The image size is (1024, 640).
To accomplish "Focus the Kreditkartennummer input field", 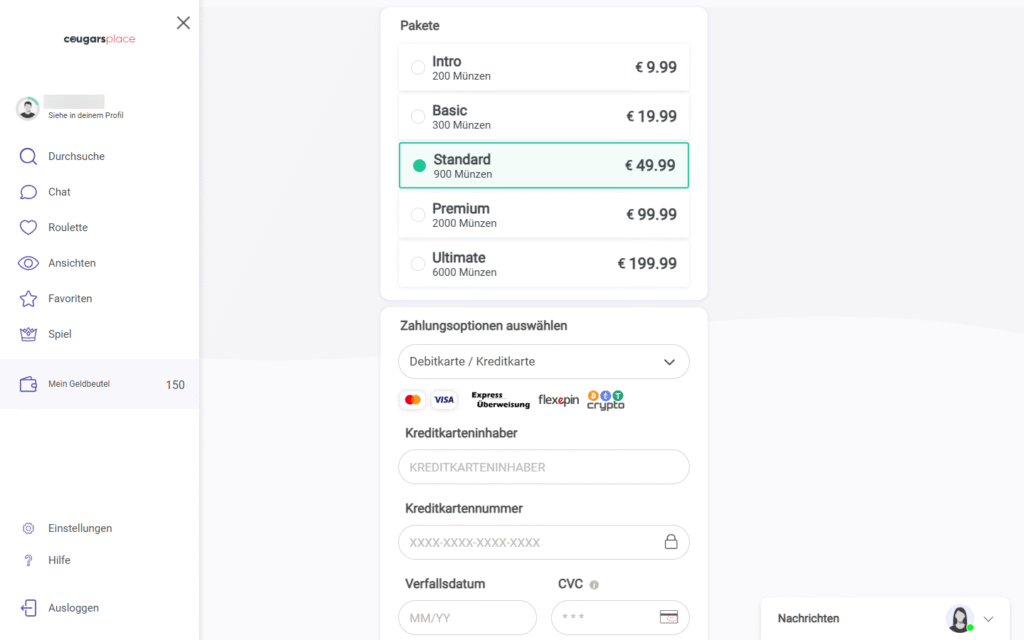I will point(530,542).
